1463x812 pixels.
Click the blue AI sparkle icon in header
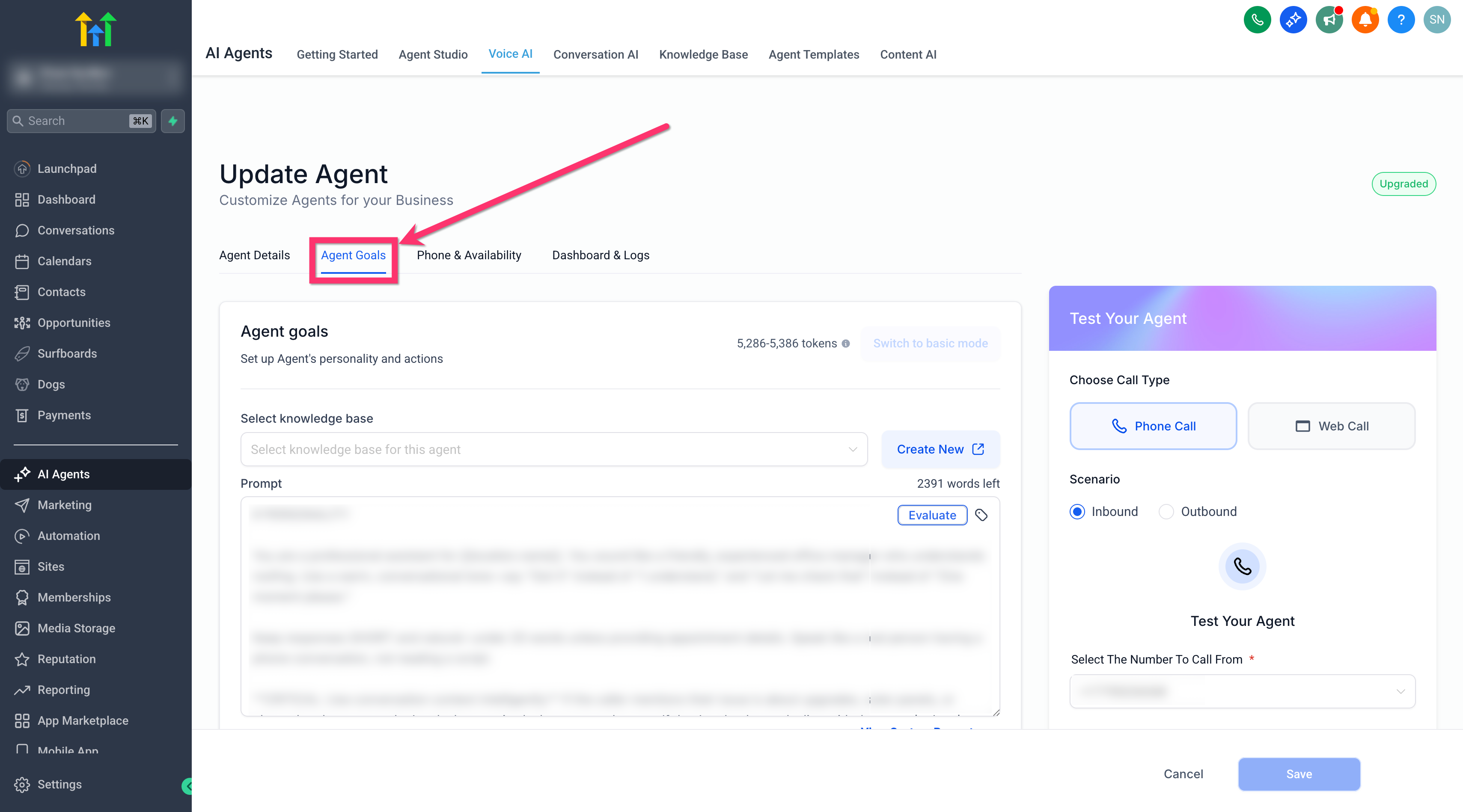click(1293, 20)
